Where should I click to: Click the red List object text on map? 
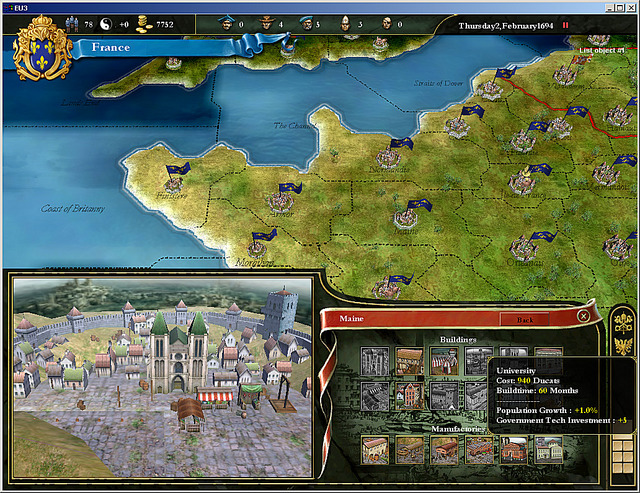[x=601, y=49]
